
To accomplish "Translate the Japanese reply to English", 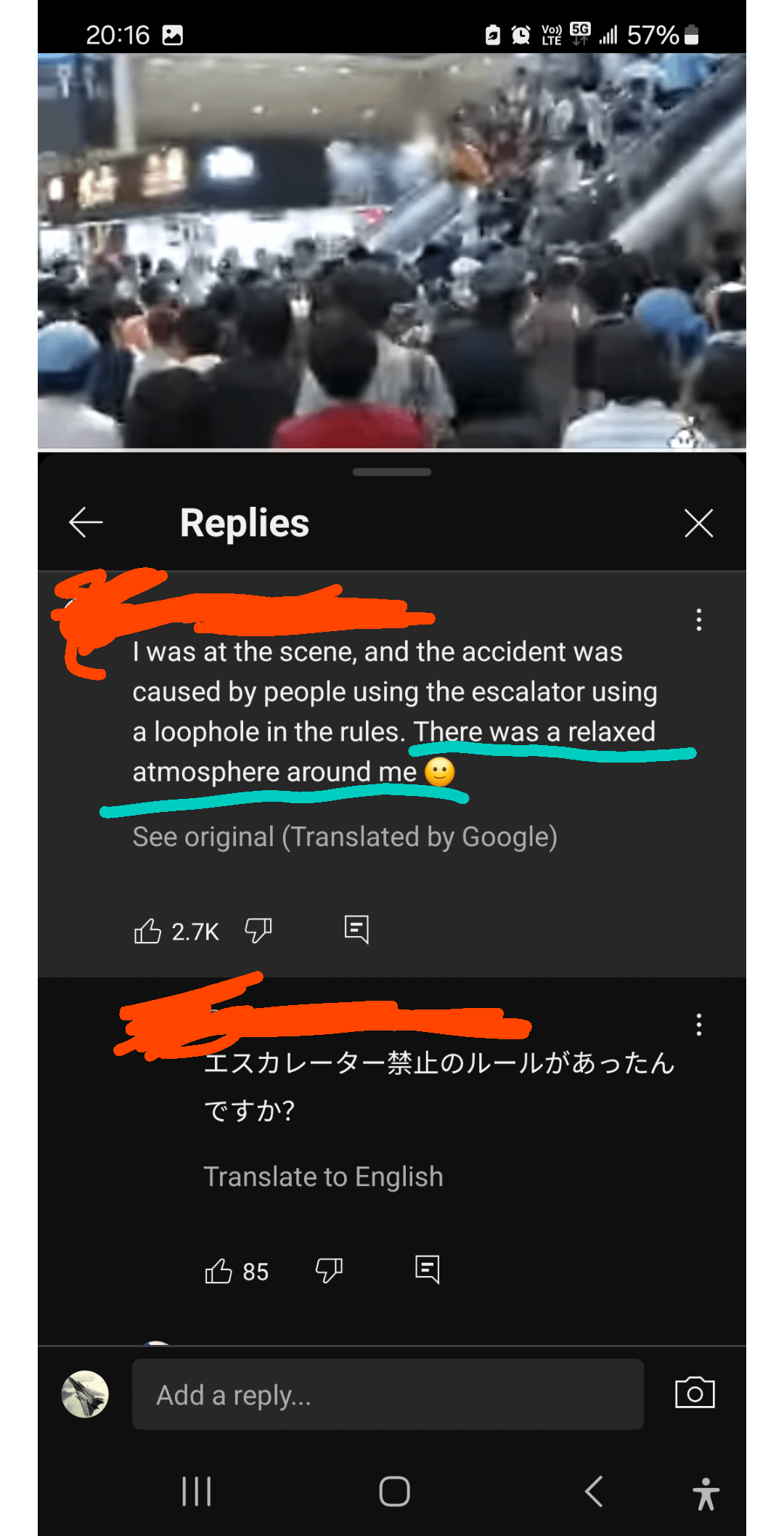I will pos(323,1177).
